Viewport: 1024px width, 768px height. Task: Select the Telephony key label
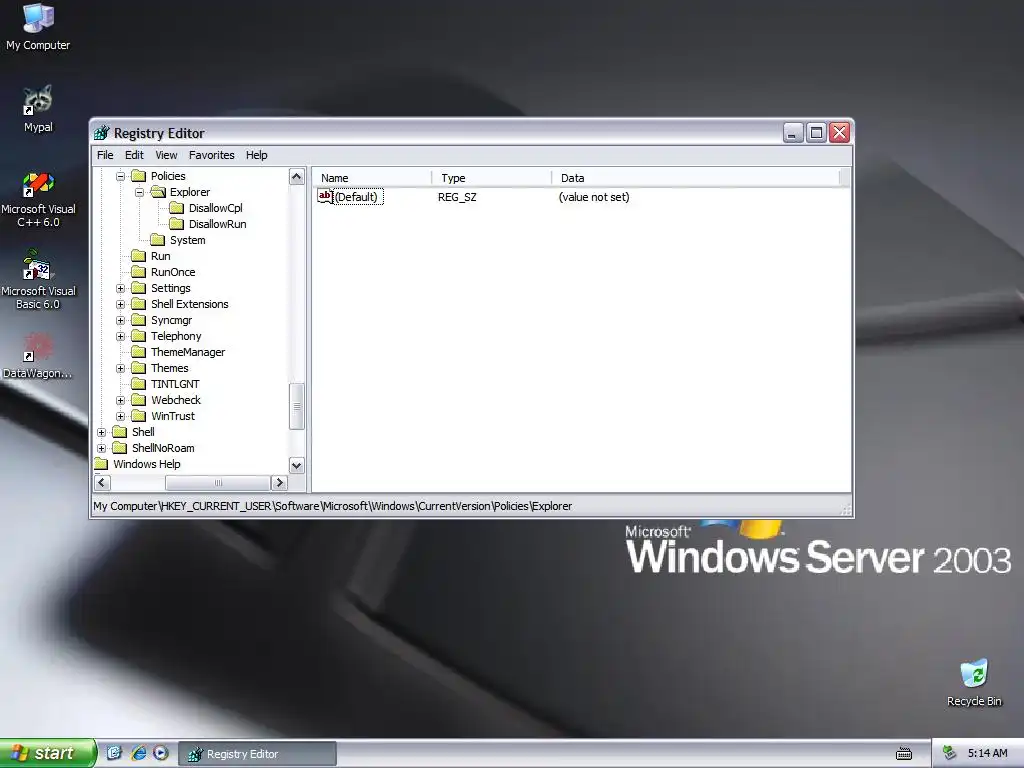(176, 336)
